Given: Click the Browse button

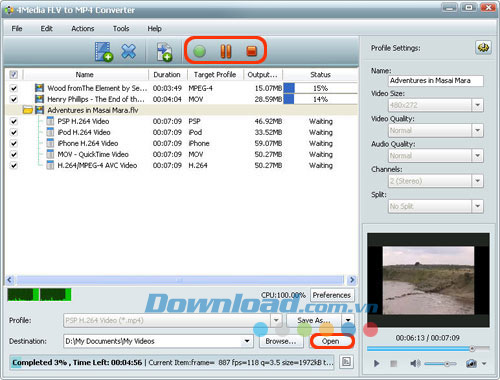Looking at the screenshot, I should [281, 341].
